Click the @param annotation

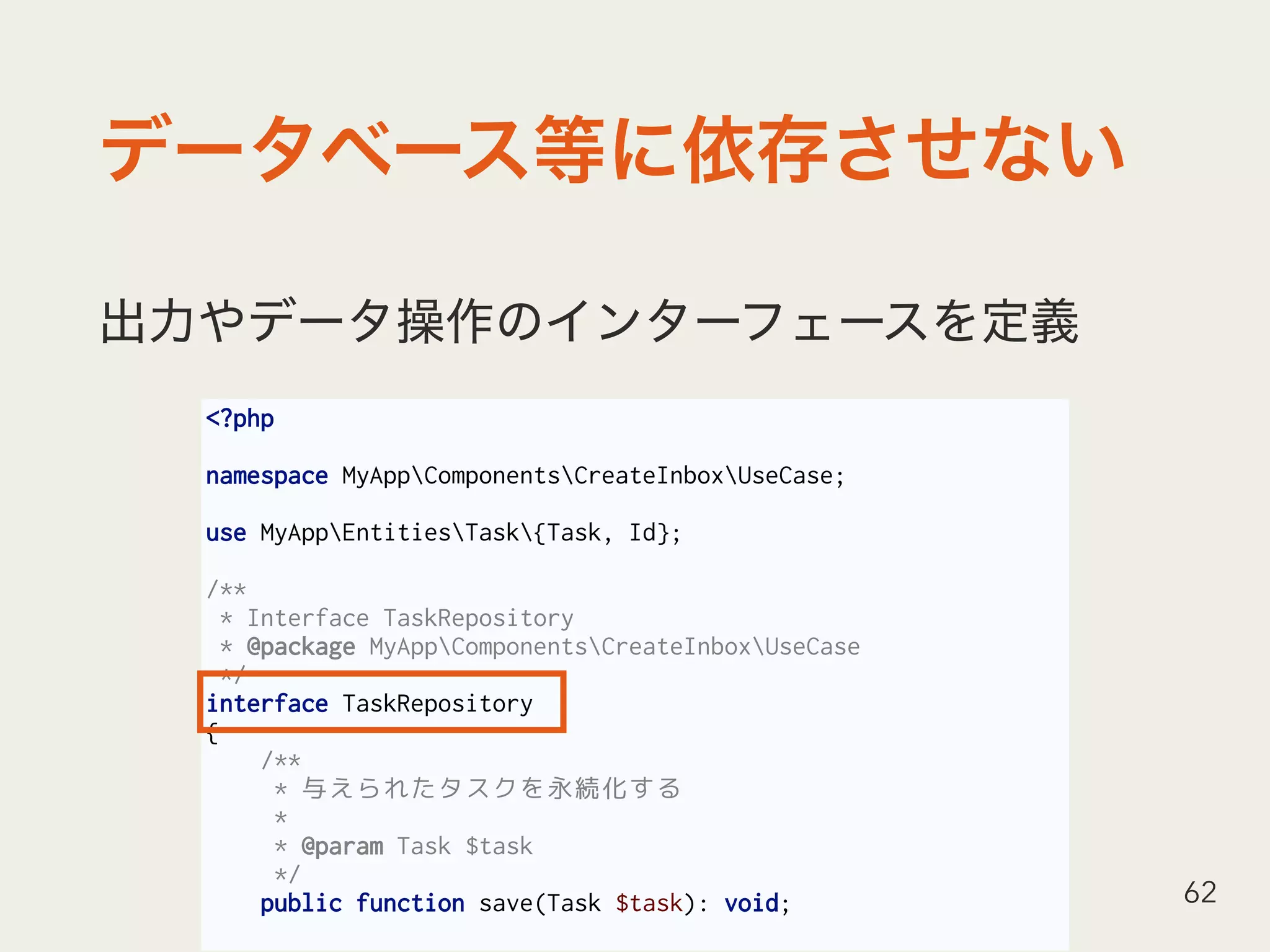342,847
